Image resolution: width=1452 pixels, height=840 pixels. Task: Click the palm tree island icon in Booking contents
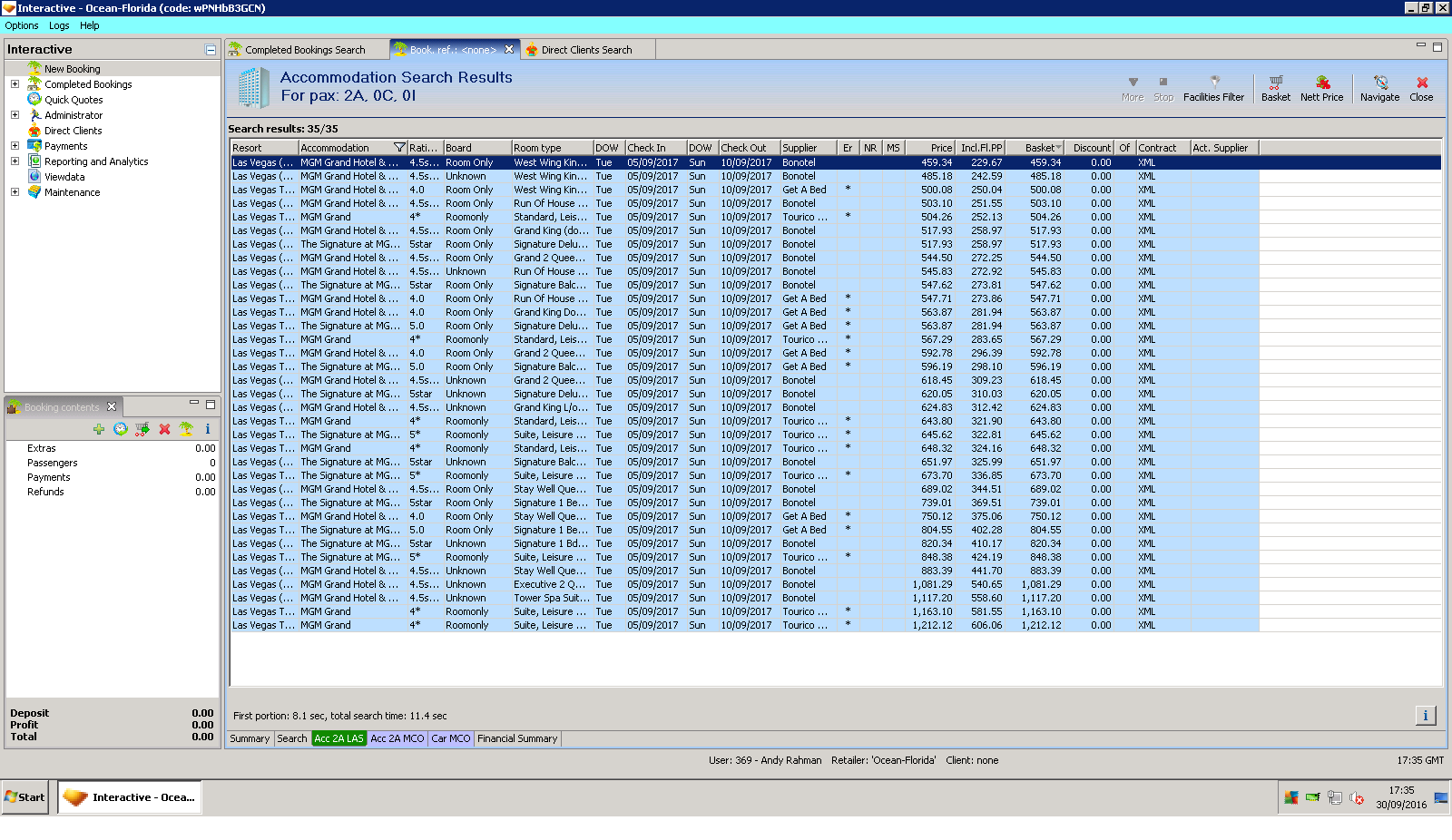point(186,429)
